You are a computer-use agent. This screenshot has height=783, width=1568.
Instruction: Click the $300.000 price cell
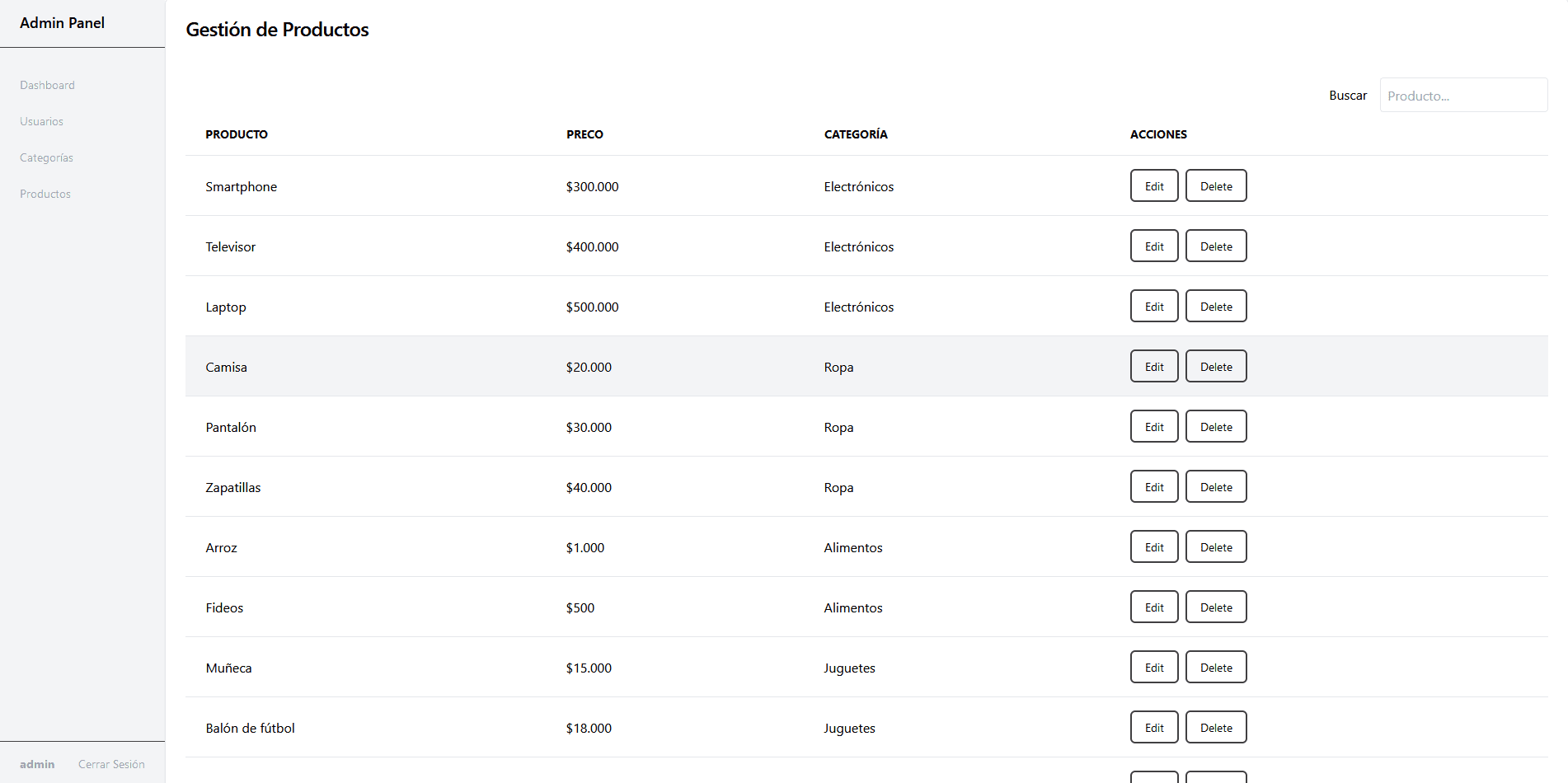pyautogui.click(x=593, y=187)
